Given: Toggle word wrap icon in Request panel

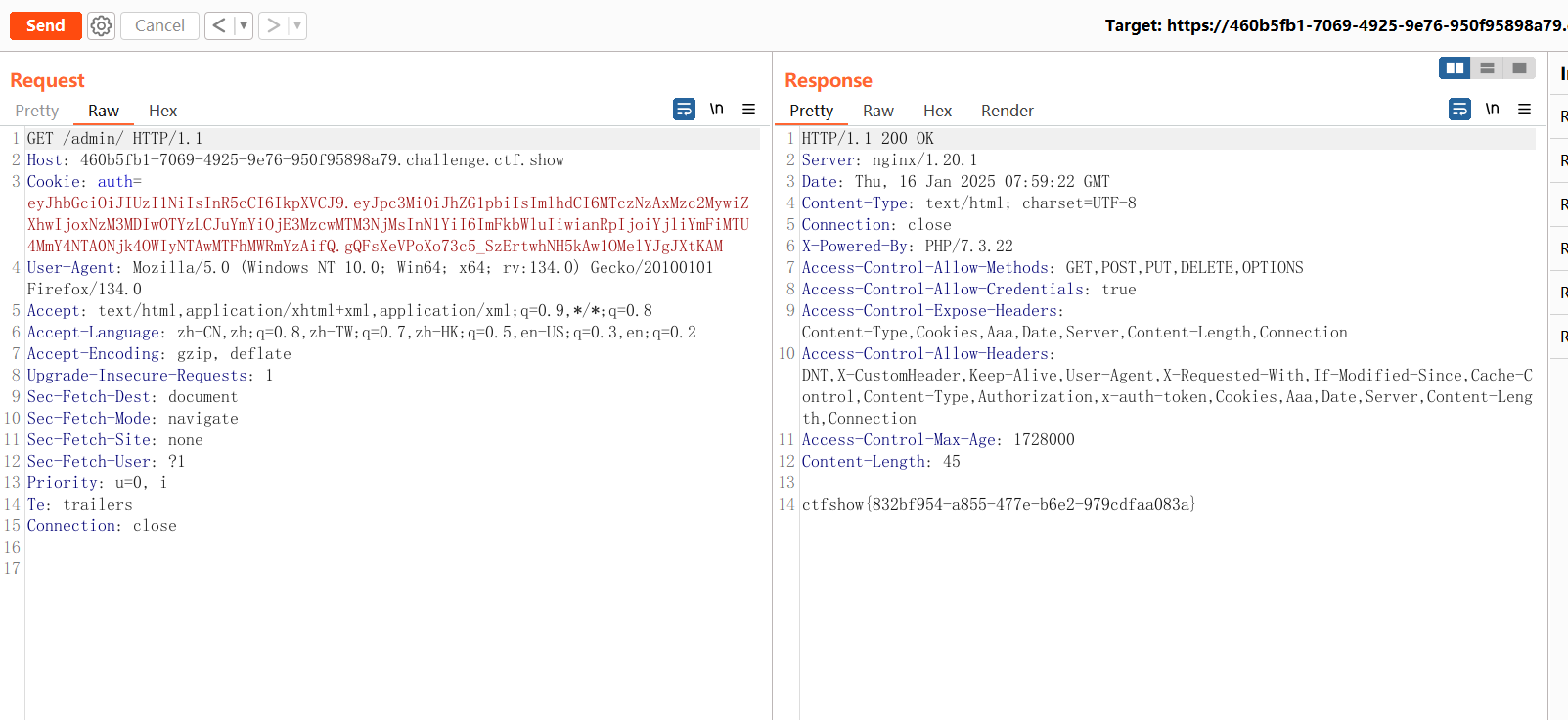Looking at the screenshot, I should [x=684, y=109].
